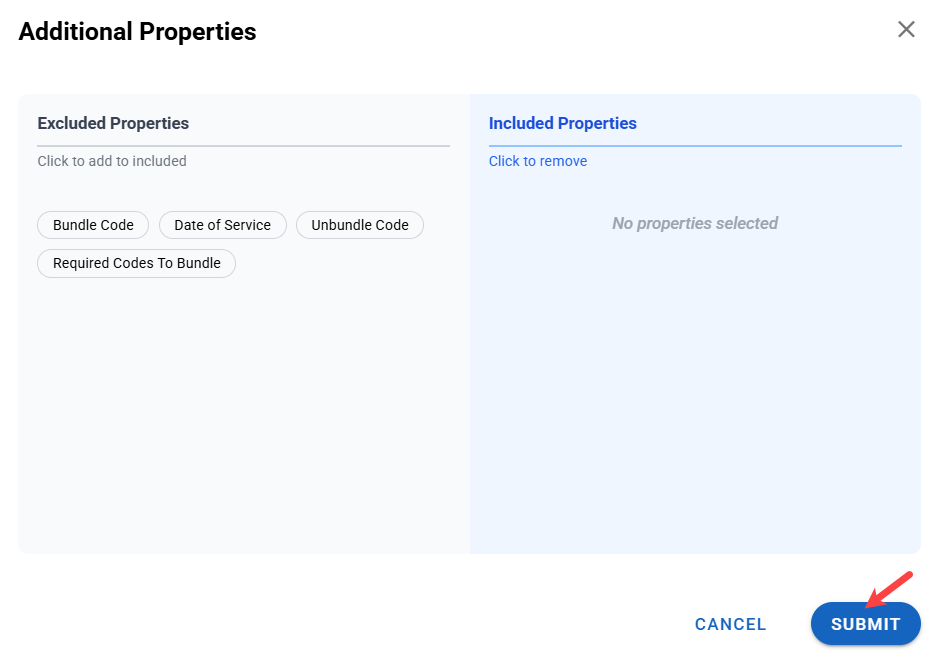Click the Included Properties heading
The image size is (936, 660).
coord(562,124)
